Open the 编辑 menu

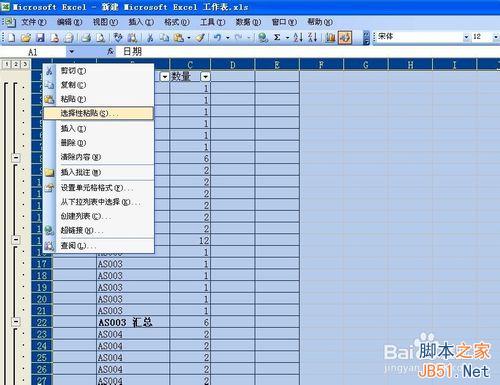pos(69,22)
